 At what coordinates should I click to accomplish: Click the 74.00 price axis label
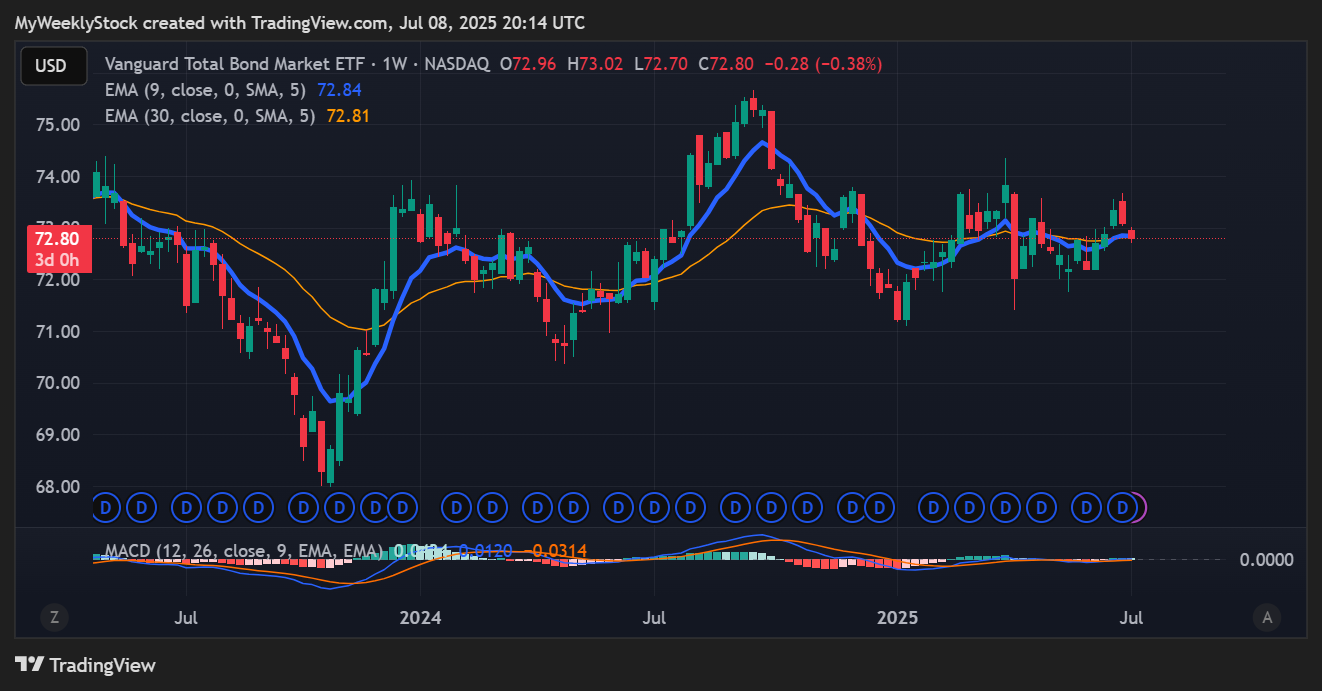click(x=57, y=177)
